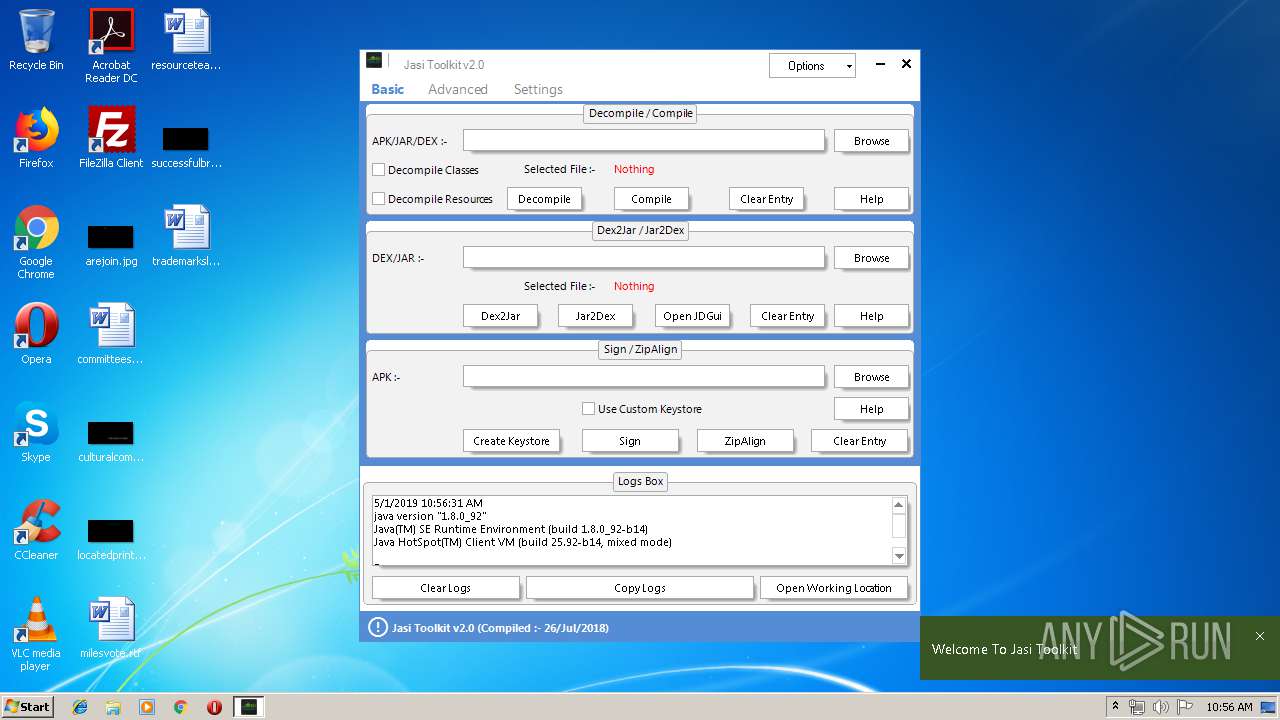This screenshot has height=720, width=1280.
Task: Open the Windows Start menu
Action: (28, 707)
